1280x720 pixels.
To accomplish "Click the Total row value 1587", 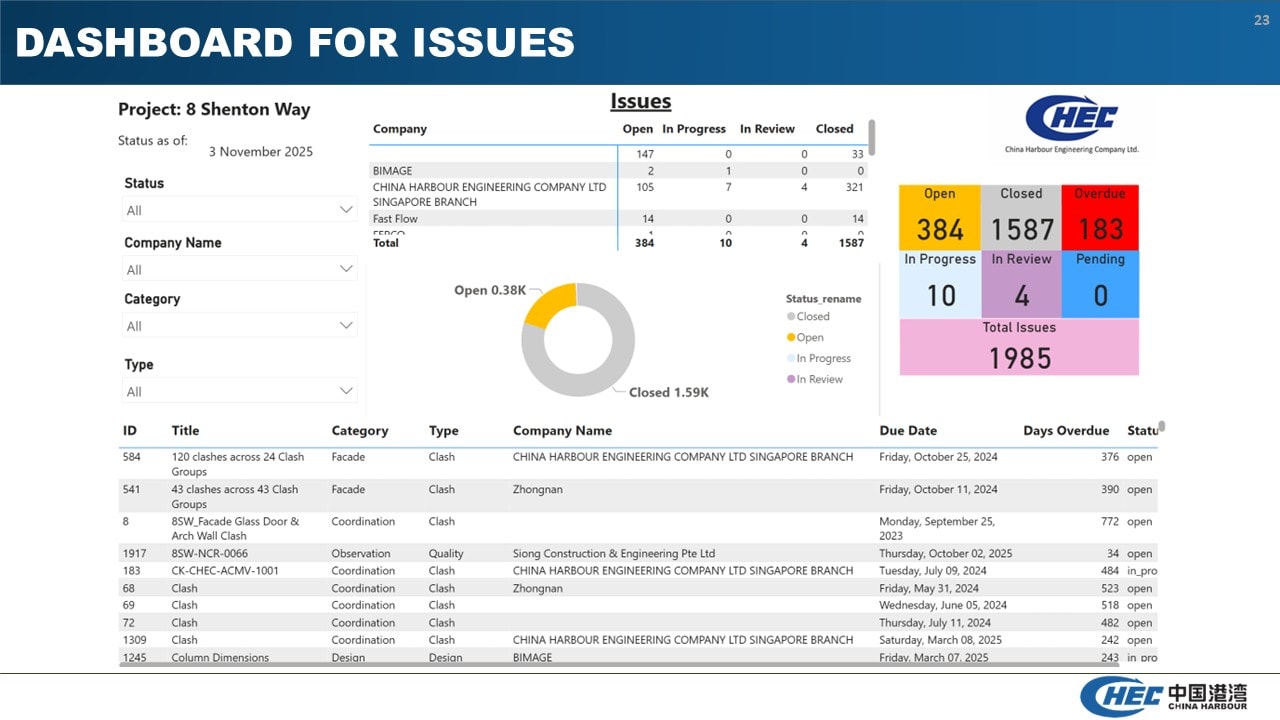I will tap(851, 243).
